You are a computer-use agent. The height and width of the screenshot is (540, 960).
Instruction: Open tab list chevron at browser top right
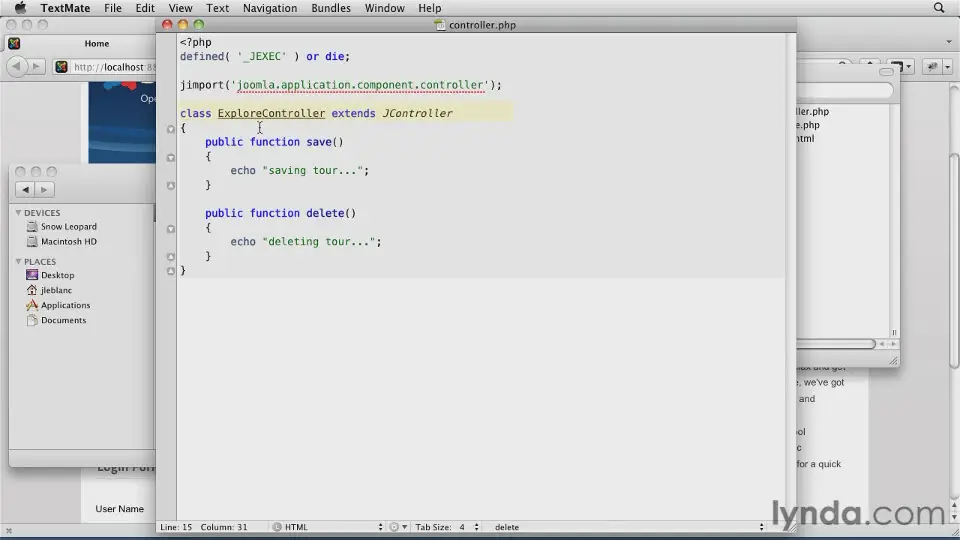tap(949, 42)
